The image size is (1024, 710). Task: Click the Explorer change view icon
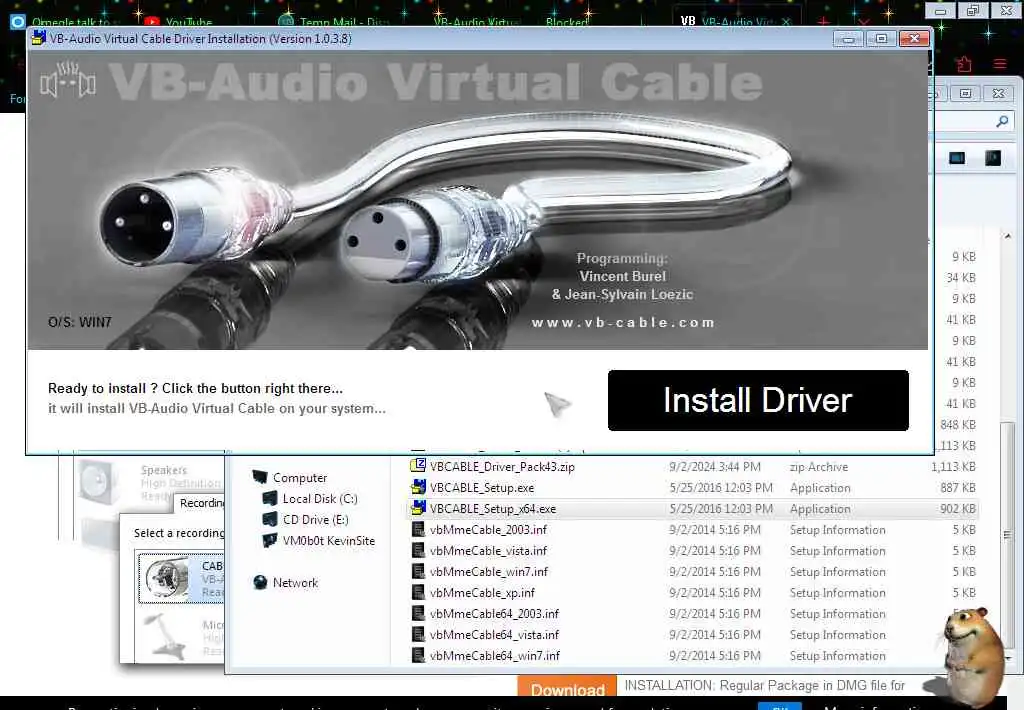coord(957,158)
